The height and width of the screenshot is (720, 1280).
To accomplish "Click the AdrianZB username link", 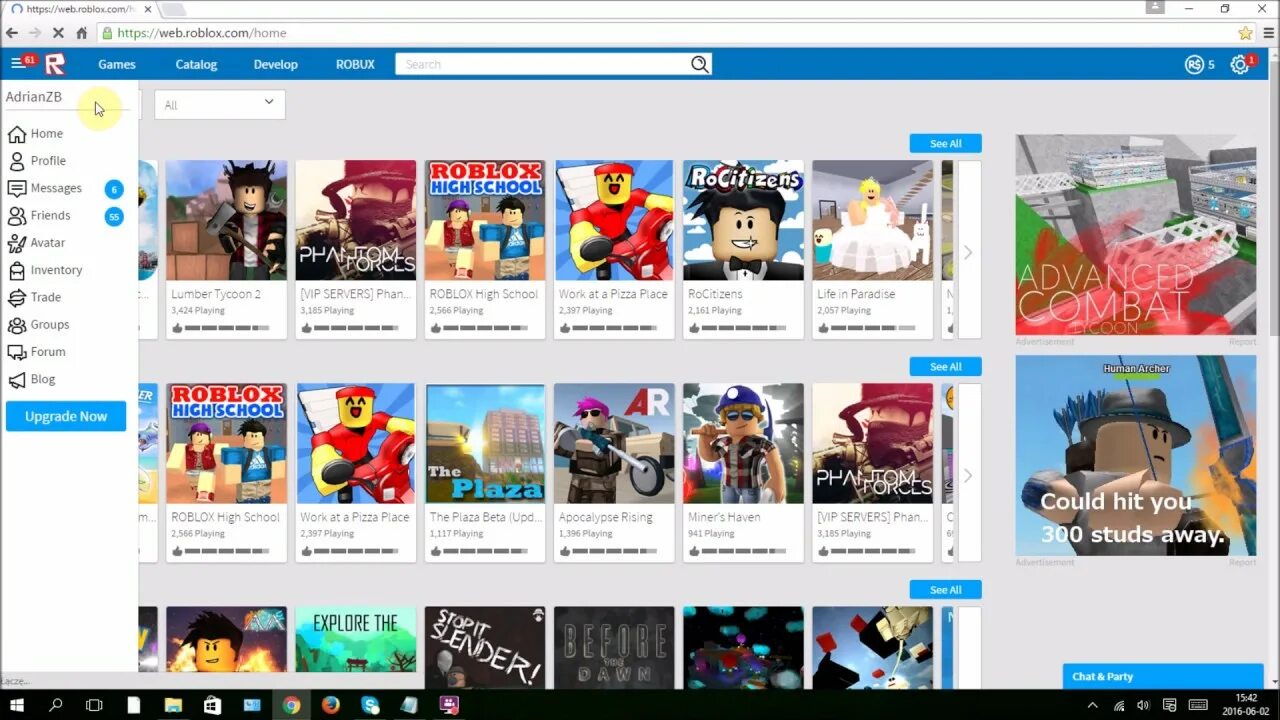I will (34, 97).
